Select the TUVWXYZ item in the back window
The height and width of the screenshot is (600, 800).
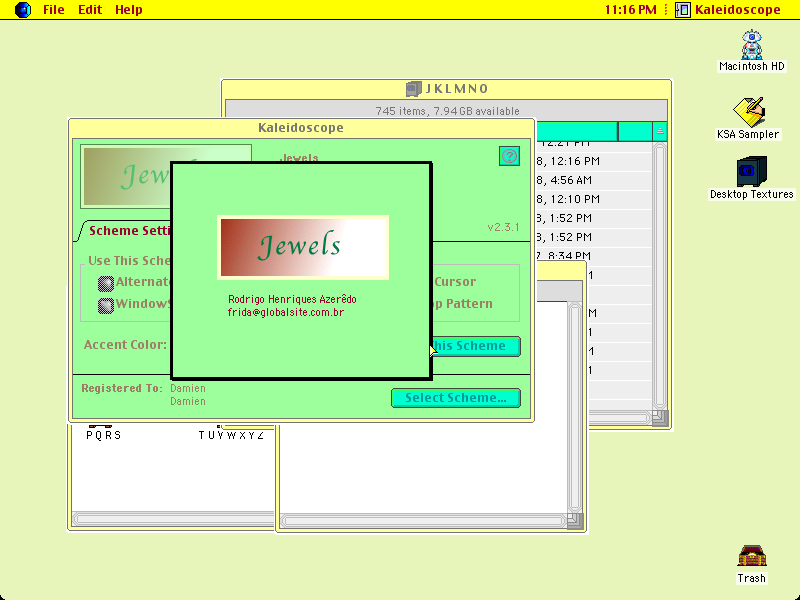tap(231, 435)
